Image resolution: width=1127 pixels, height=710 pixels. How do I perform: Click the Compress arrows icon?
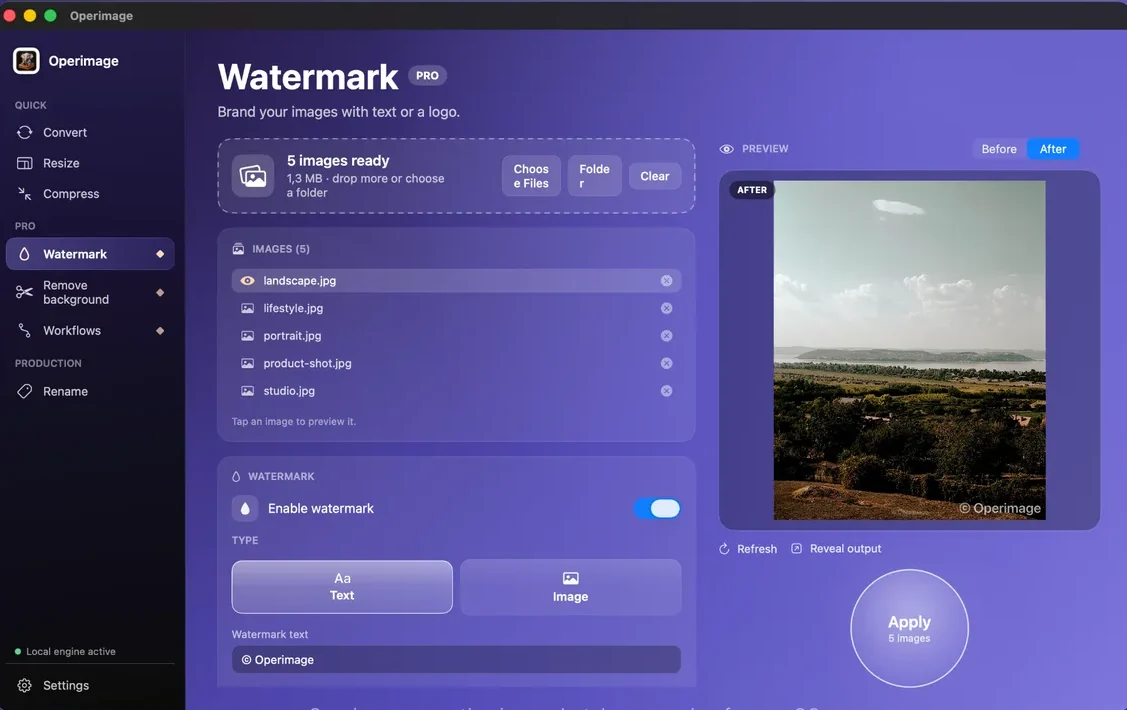(24, 194)
